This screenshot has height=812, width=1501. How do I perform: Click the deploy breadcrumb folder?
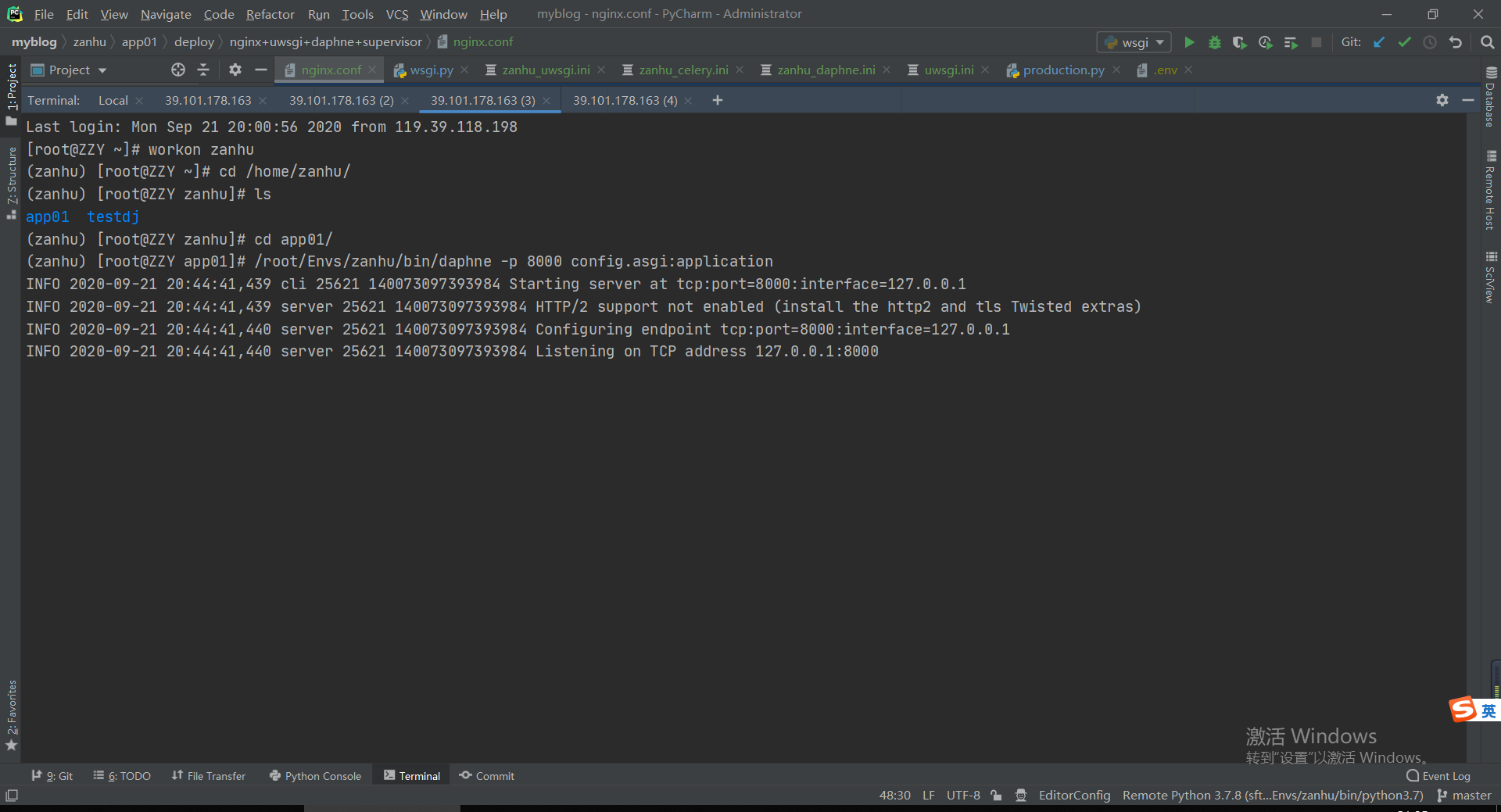194,42
